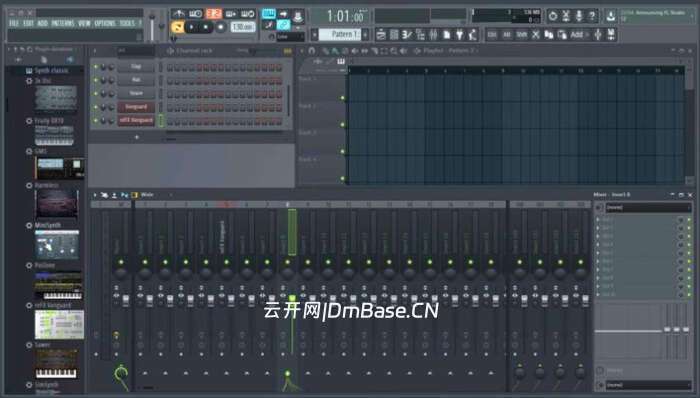
Task: Click the transport Stop button
Action: tap(206, 27)
